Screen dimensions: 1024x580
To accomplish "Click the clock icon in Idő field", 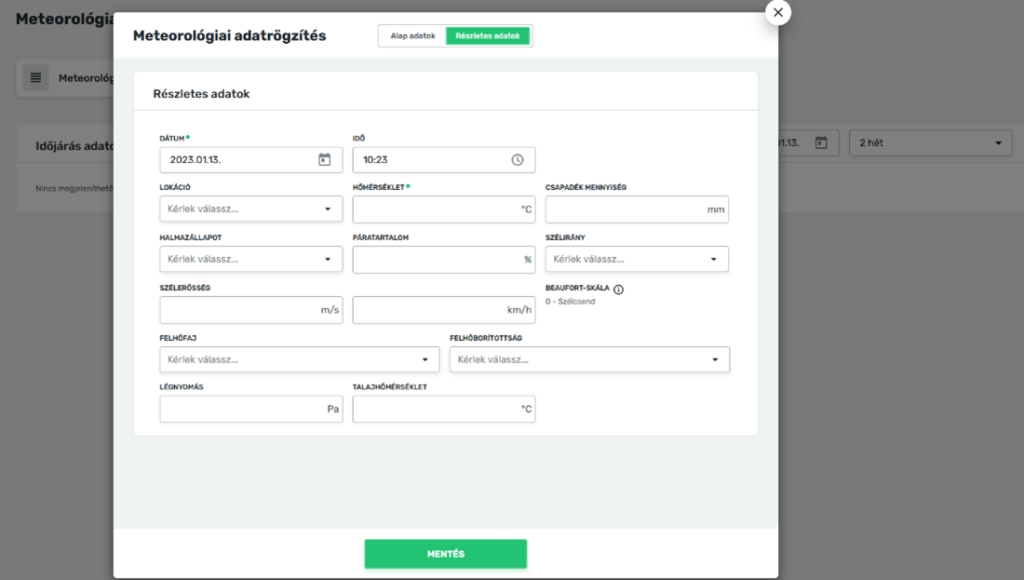I will click(x=517, y=160).
